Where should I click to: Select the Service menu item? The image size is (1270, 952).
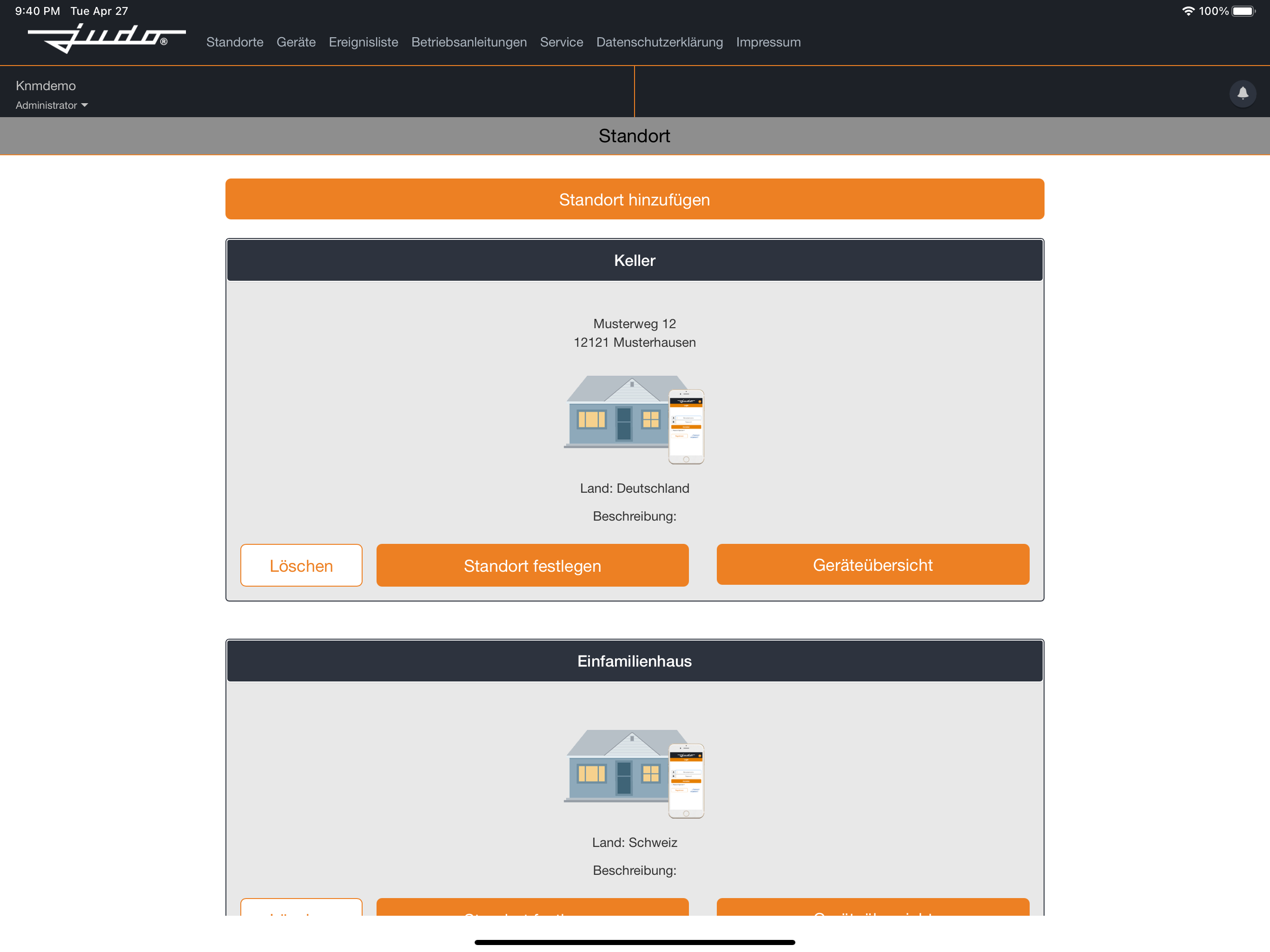pos(561,42)
